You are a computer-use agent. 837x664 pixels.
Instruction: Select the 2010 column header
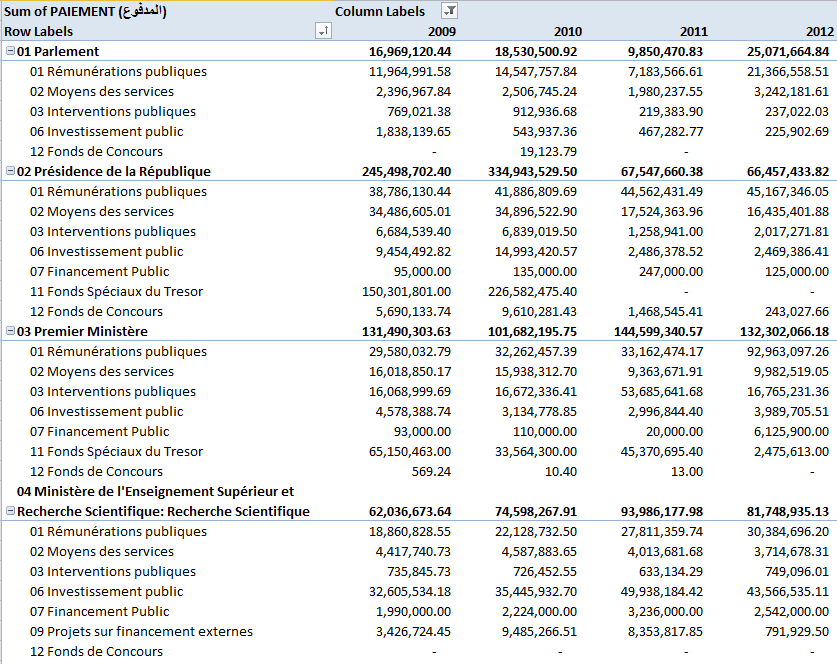[568, 31]
